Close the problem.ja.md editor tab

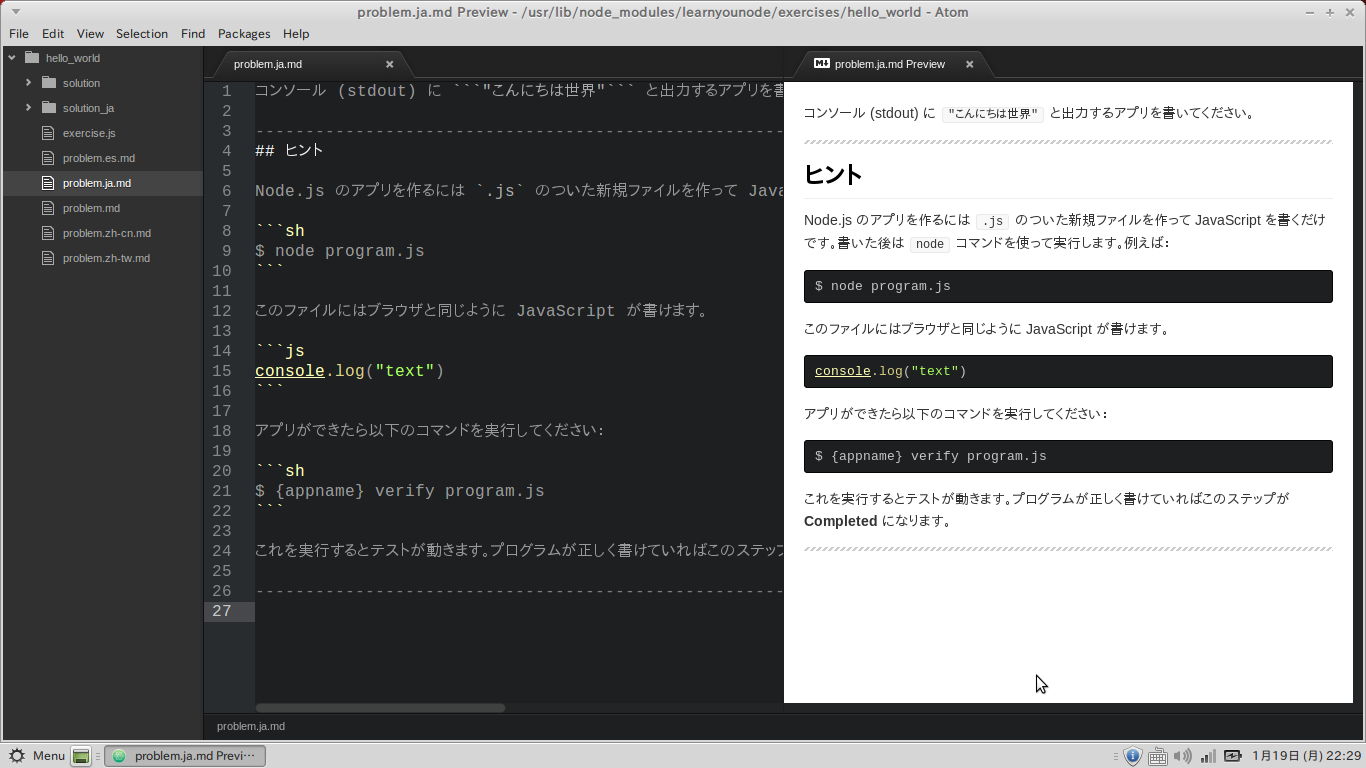click(390, 64)
